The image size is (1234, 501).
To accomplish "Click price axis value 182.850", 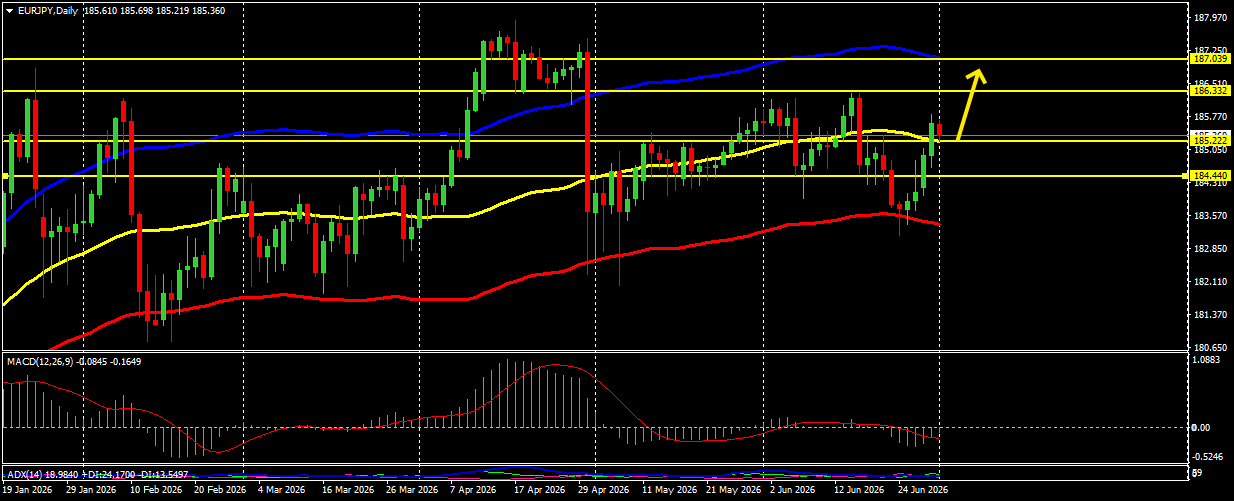I will point(1211,249).
